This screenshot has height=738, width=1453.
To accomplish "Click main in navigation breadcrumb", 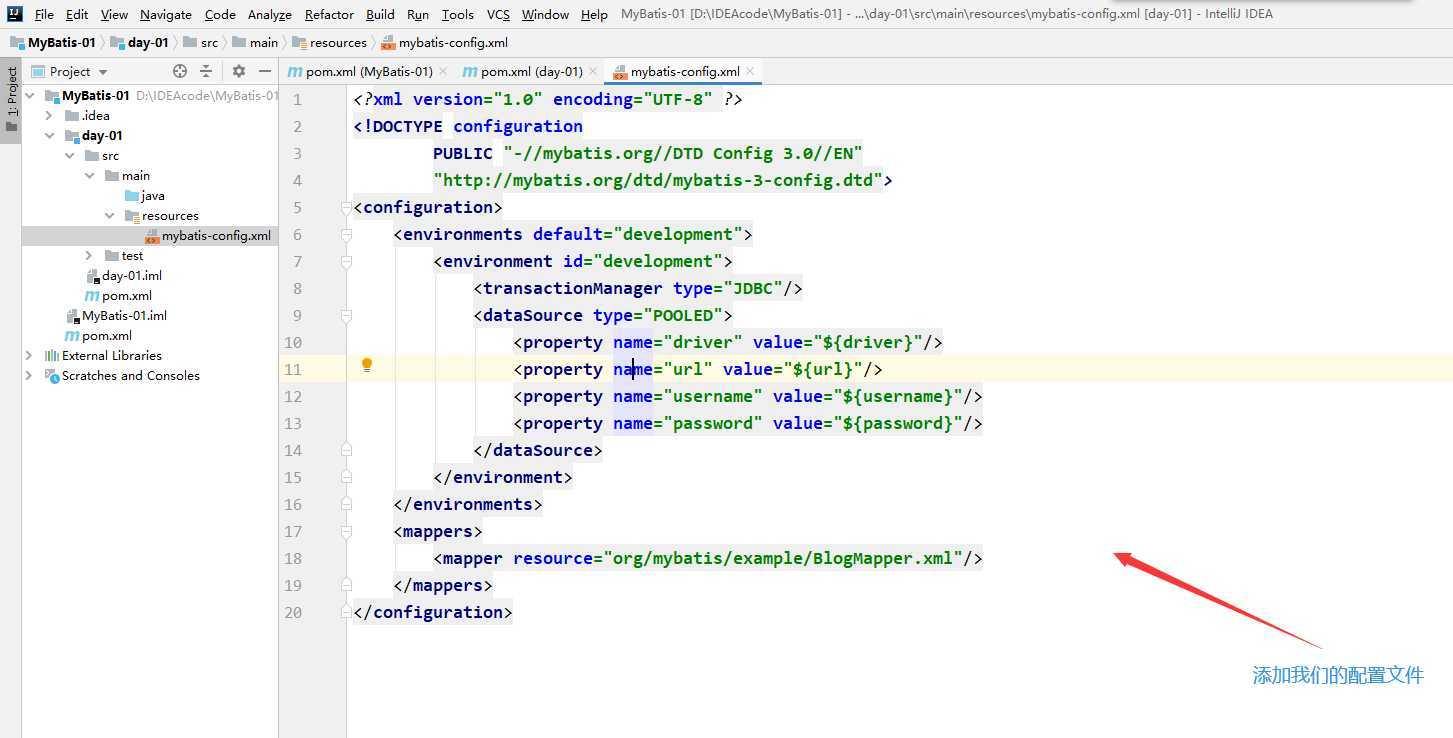I will click(256, 42).
